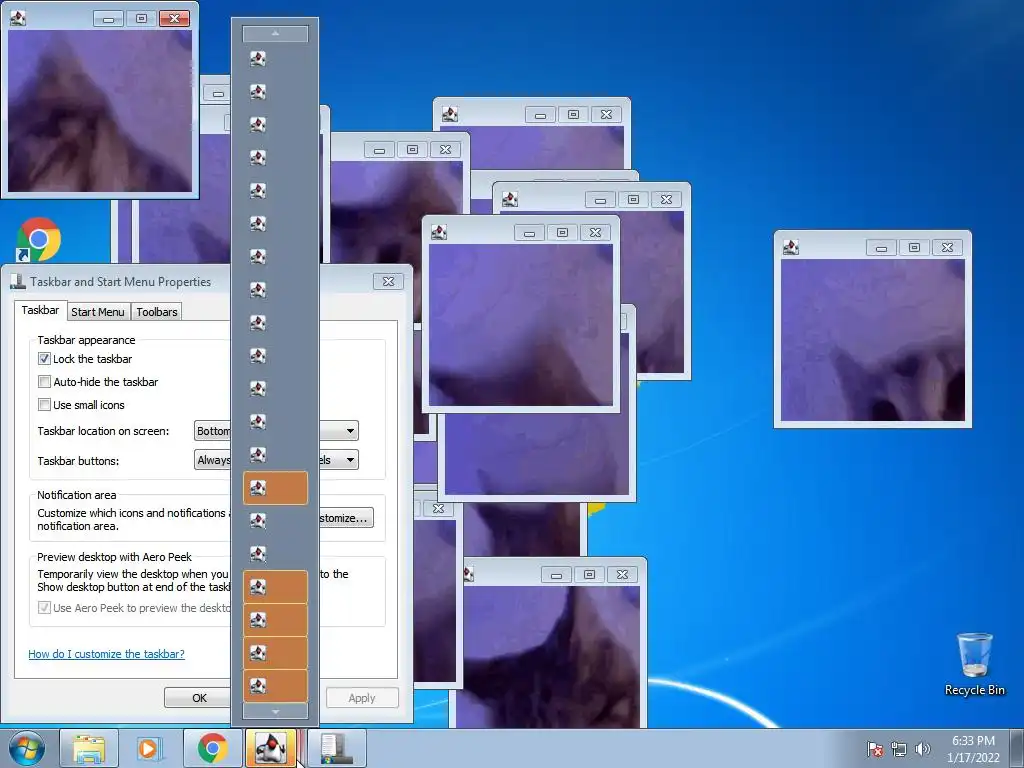Toggle Use Aero Peek to preview checkbox
Screen dimensions: 1024x768
[44, 607]
